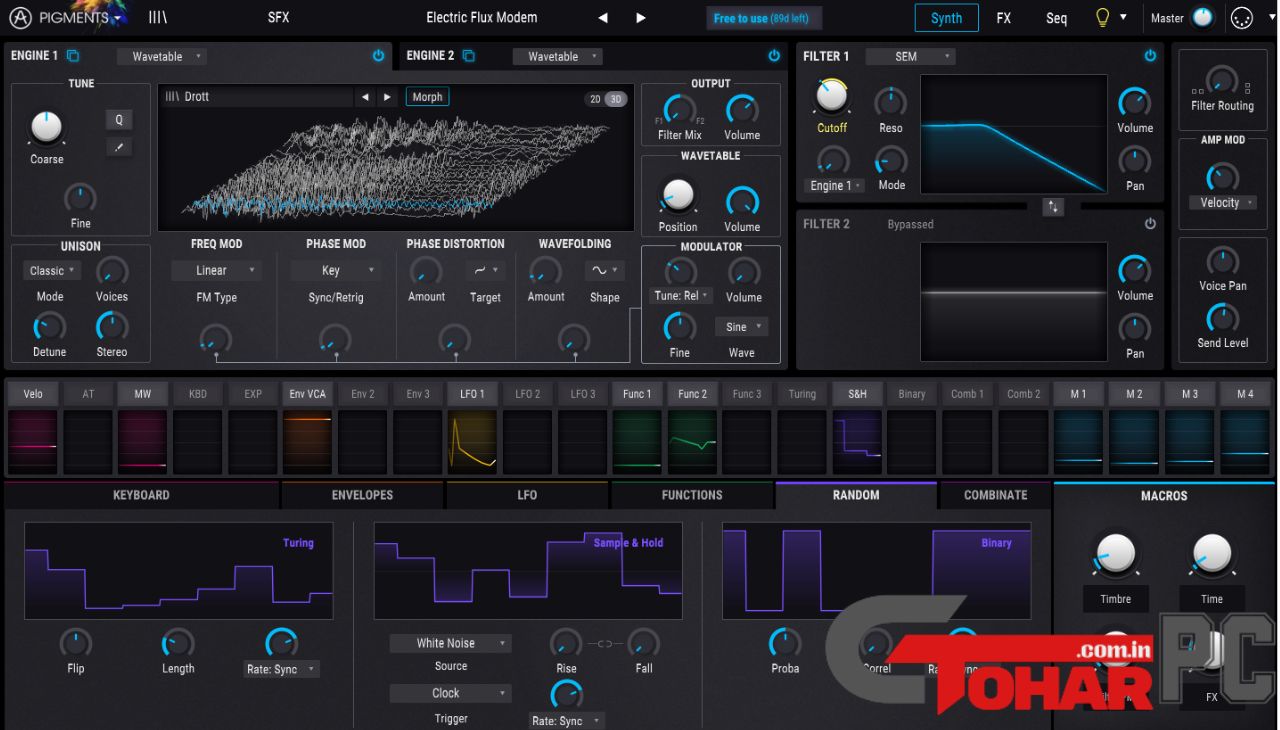This screenshot has height=730, width=1280.
Task: Select the Func 2 modulation source
Action: click(692, 394)
